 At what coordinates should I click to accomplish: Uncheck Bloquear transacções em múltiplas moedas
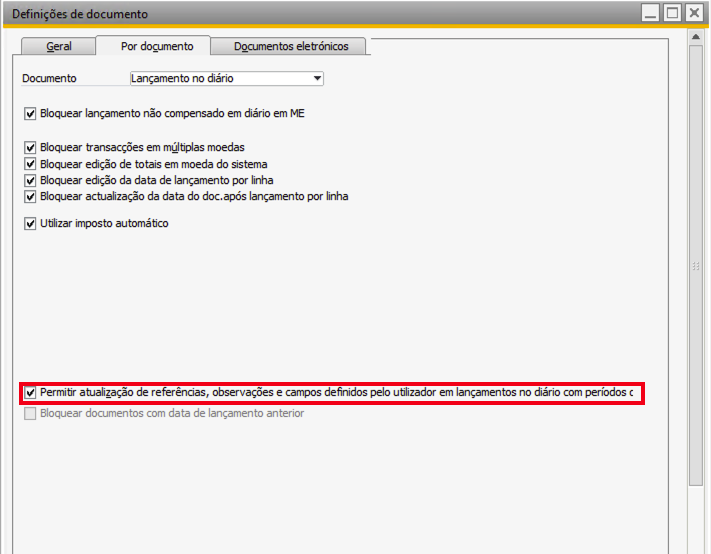click(30, 148)
